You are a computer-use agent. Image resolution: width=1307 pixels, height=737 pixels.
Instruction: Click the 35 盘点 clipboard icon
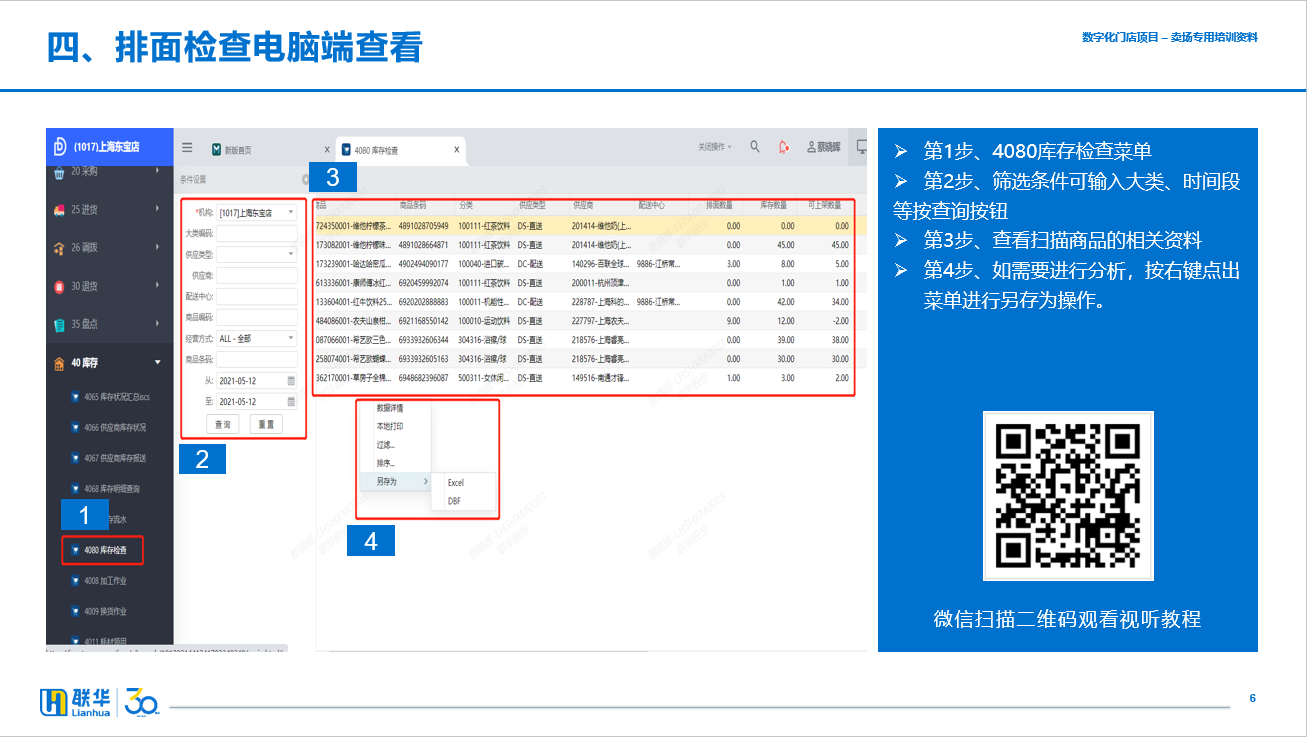click(x=60, y=325)
